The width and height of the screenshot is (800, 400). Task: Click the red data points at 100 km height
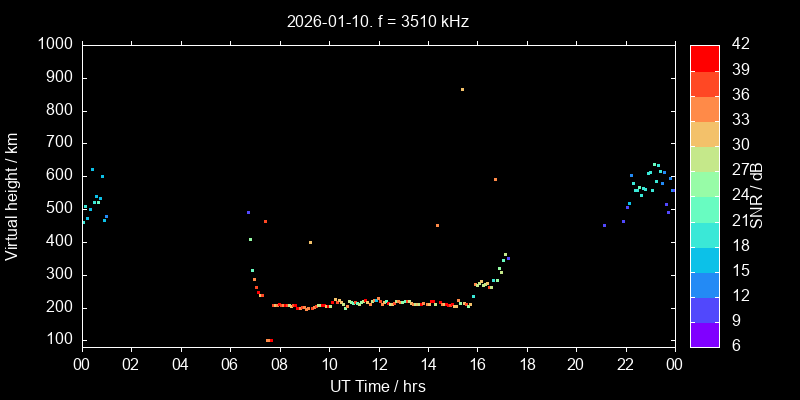click(x=269, y=341)
